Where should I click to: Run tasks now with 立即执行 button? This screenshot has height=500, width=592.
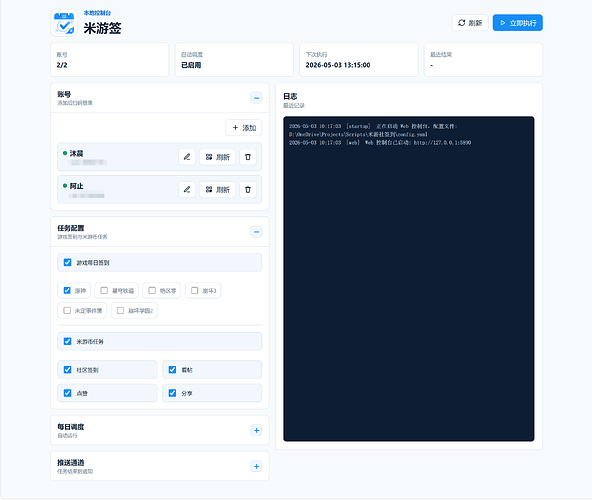[x=518, y=23]
